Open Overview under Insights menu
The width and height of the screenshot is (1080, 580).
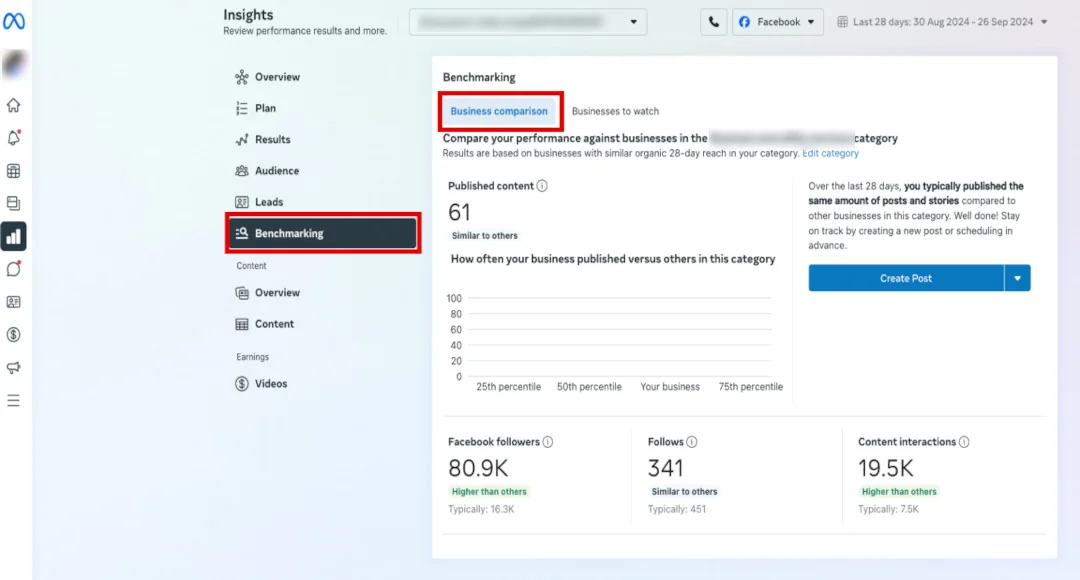click(277, 77)
